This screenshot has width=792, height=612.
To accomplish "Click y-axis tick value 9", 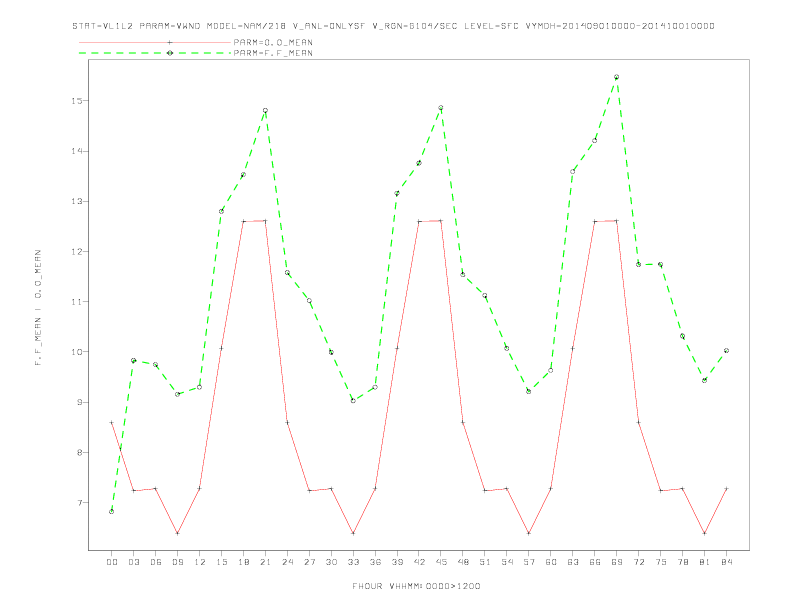I will (x=79, y=402).
